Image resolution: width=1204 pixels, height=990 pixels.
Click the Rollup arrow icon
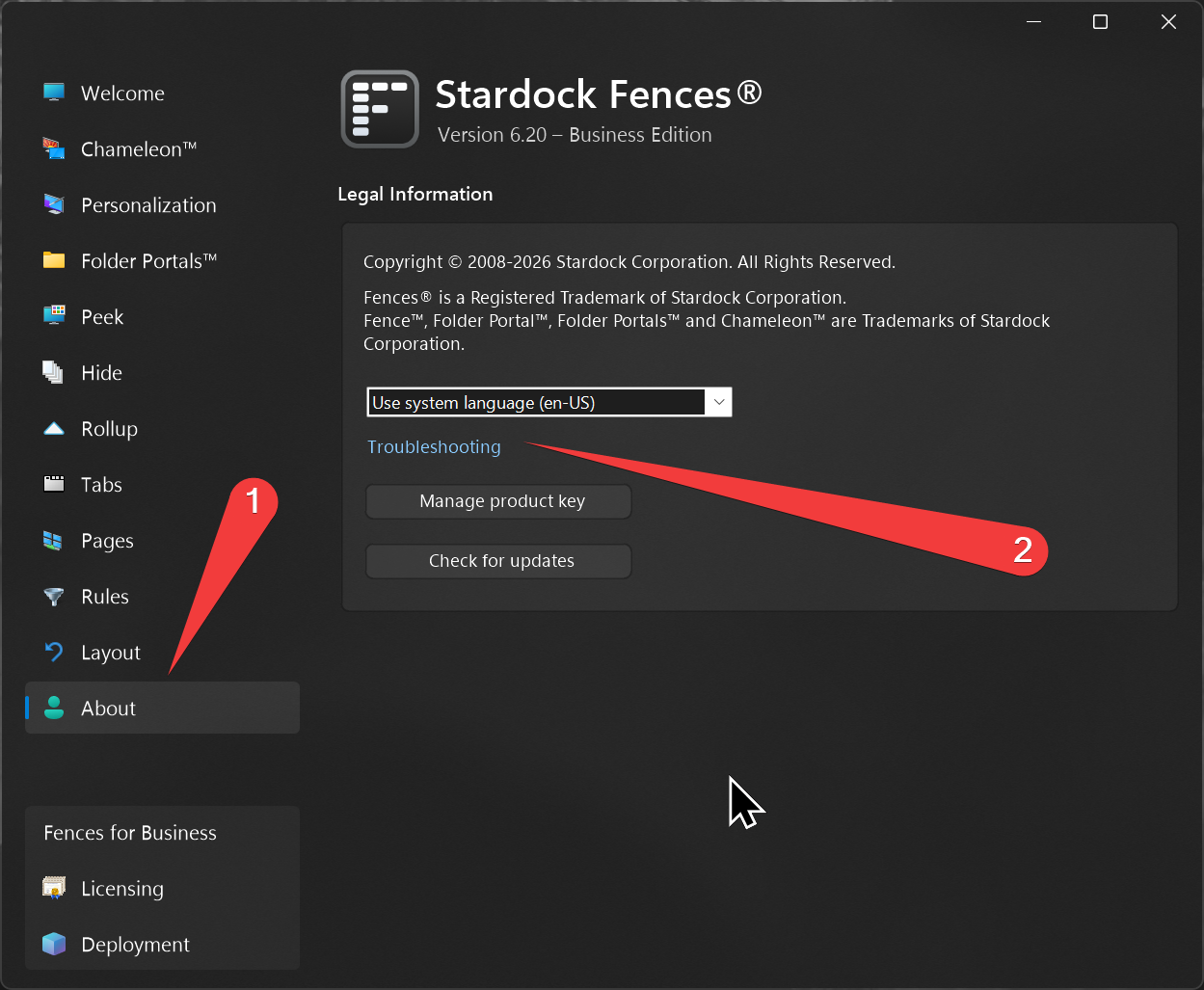pos(54,428)
